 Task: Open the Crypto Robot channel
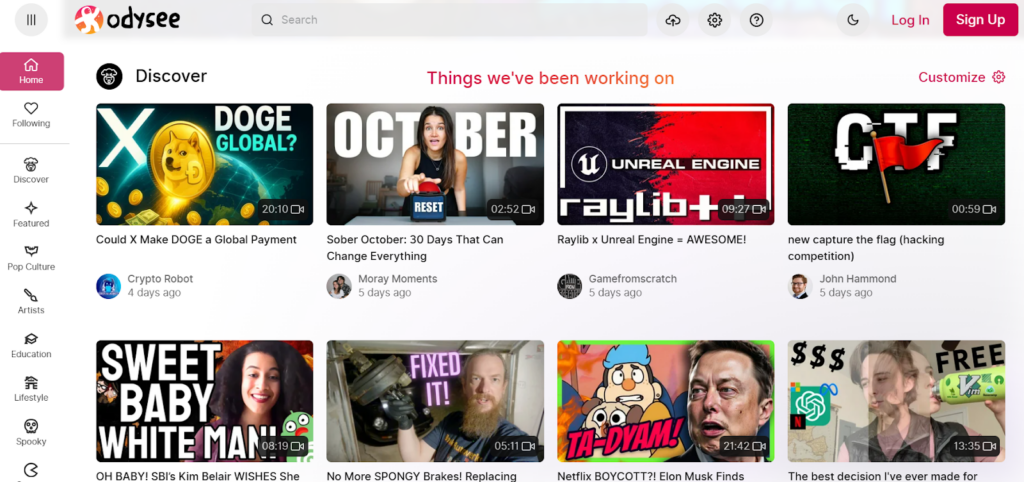(160, 279)
